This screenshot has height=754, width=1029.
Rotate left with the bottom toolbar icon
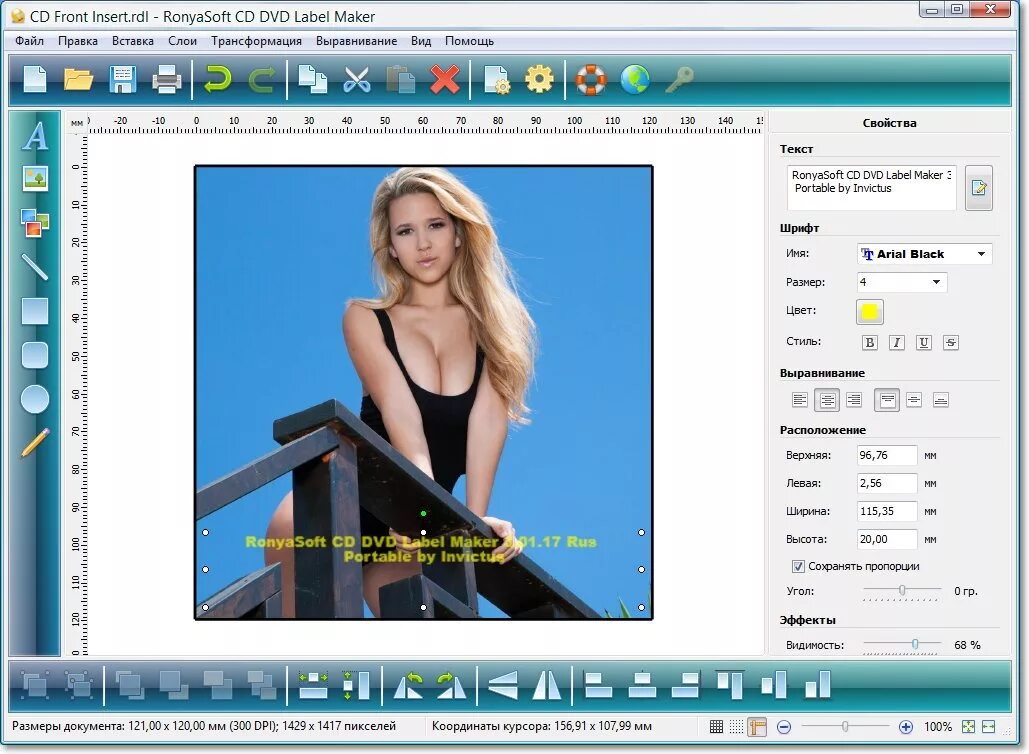[x=409, y=684]
